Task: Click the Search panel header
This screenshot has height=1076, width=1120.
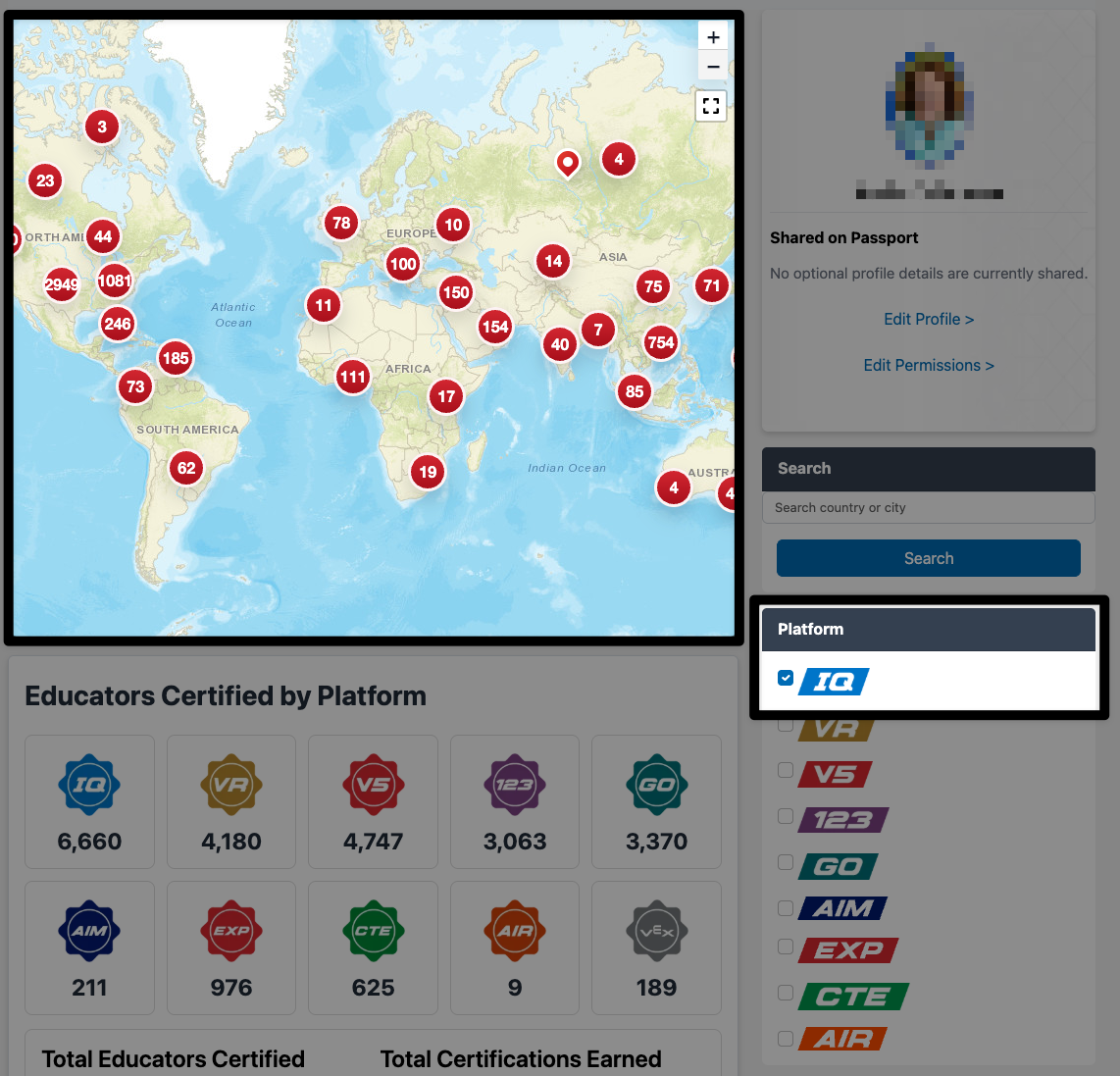Action: 928,469
